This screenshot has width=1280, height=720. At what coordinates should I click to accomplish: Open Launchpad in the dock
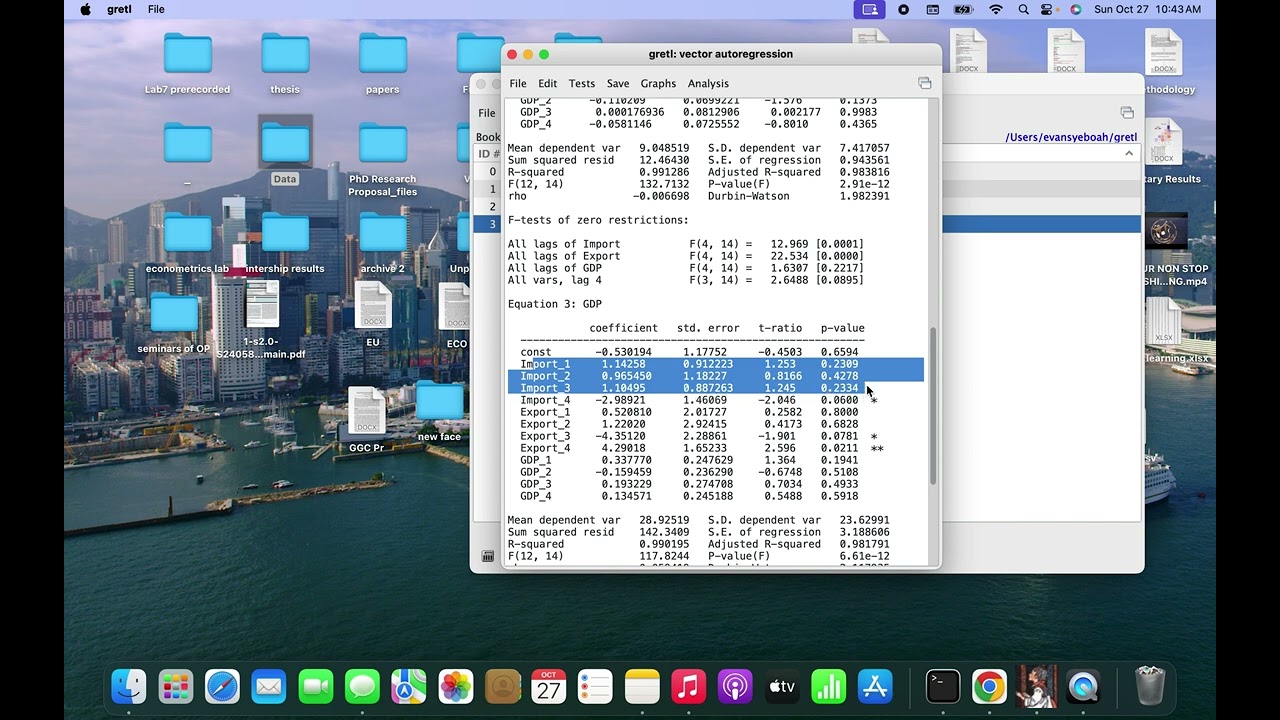click(176, 687)
